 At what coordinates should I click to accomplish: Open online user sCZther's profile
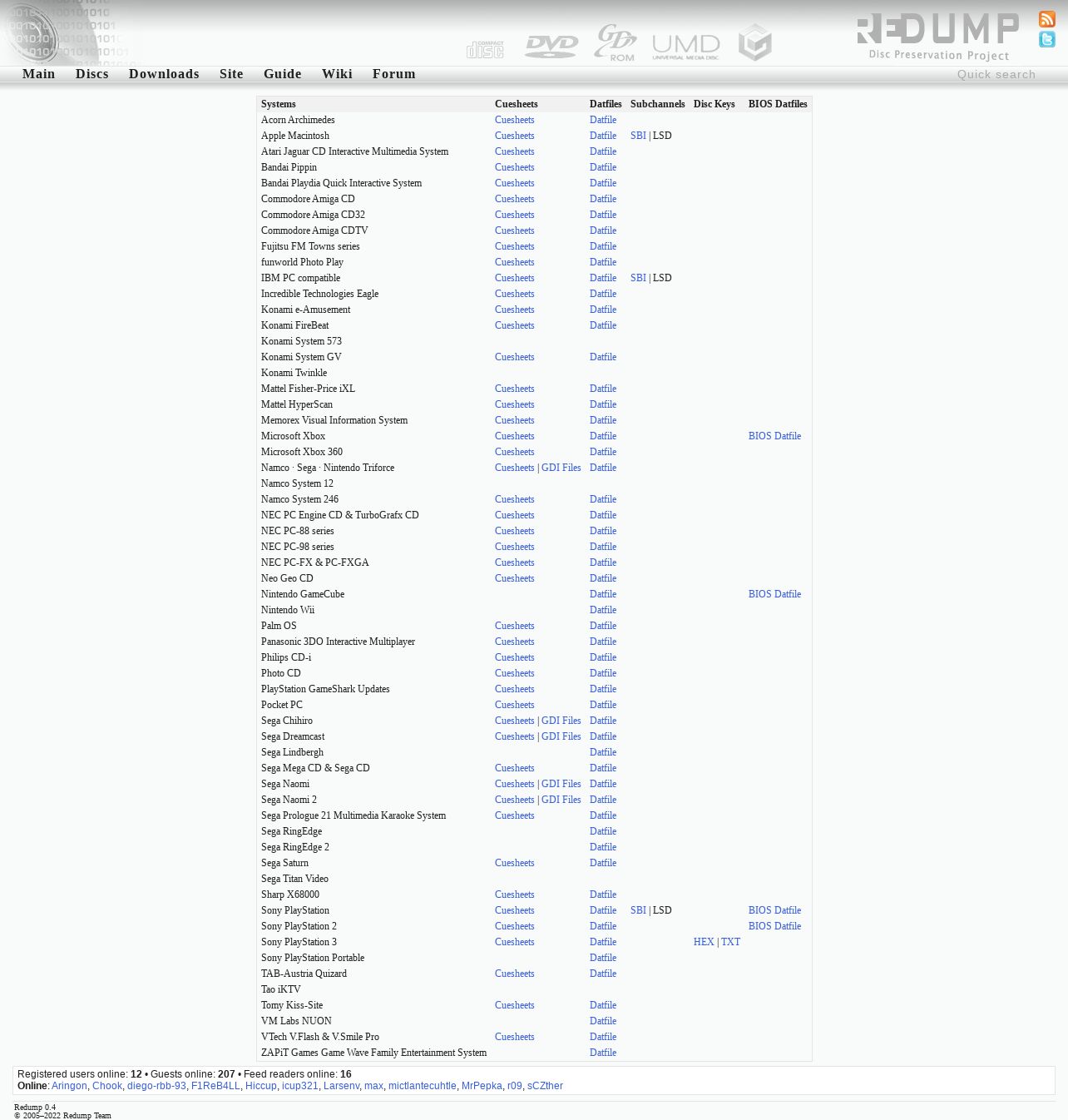coord(545,1086)
